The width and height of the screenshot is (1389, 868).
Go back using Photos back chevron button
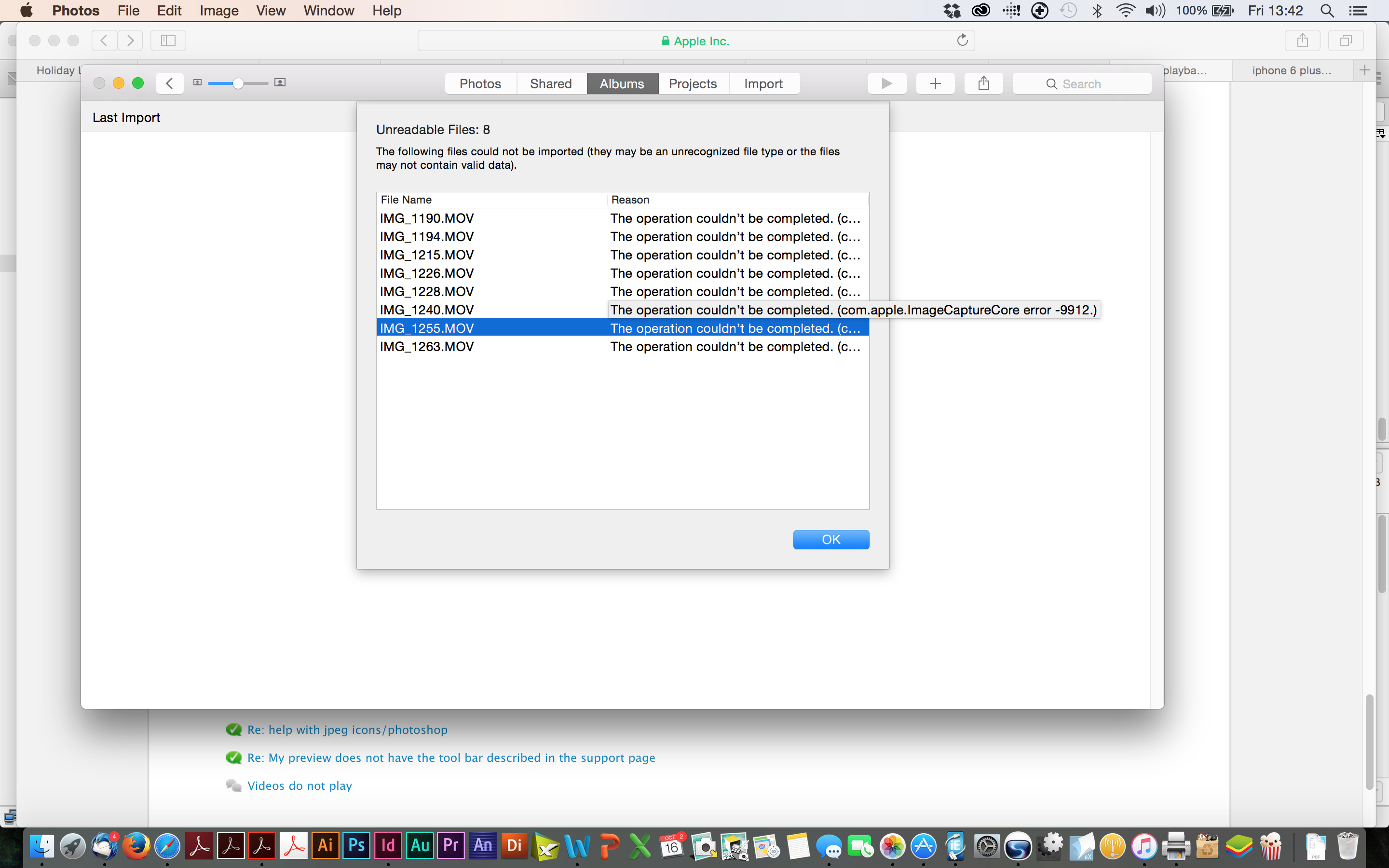pyautogui.click(x=169, y=84)
